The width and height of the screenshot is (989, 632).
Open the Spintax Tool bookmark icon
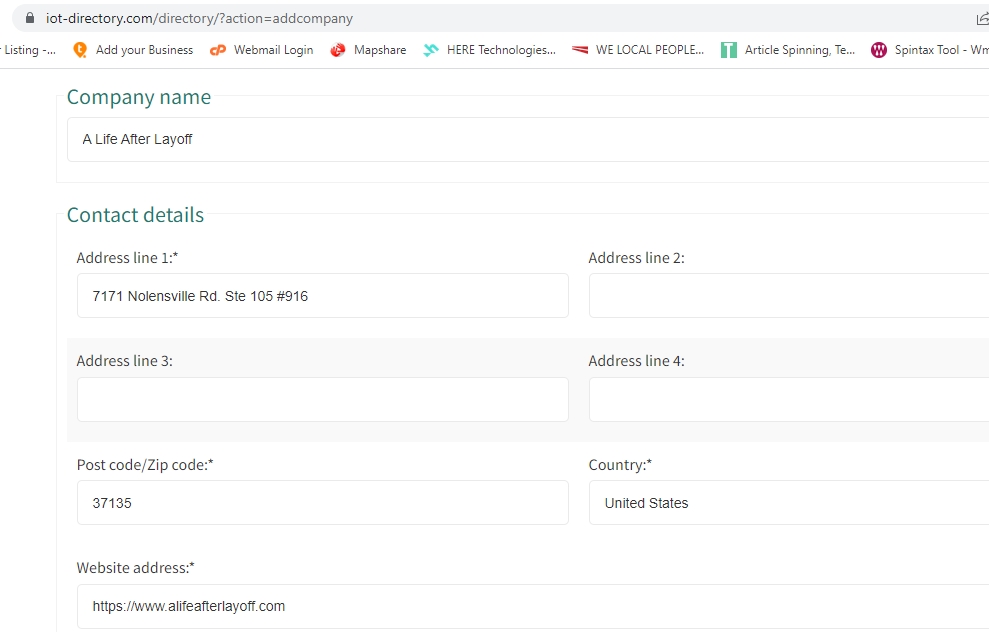click(x=879, y=50)
